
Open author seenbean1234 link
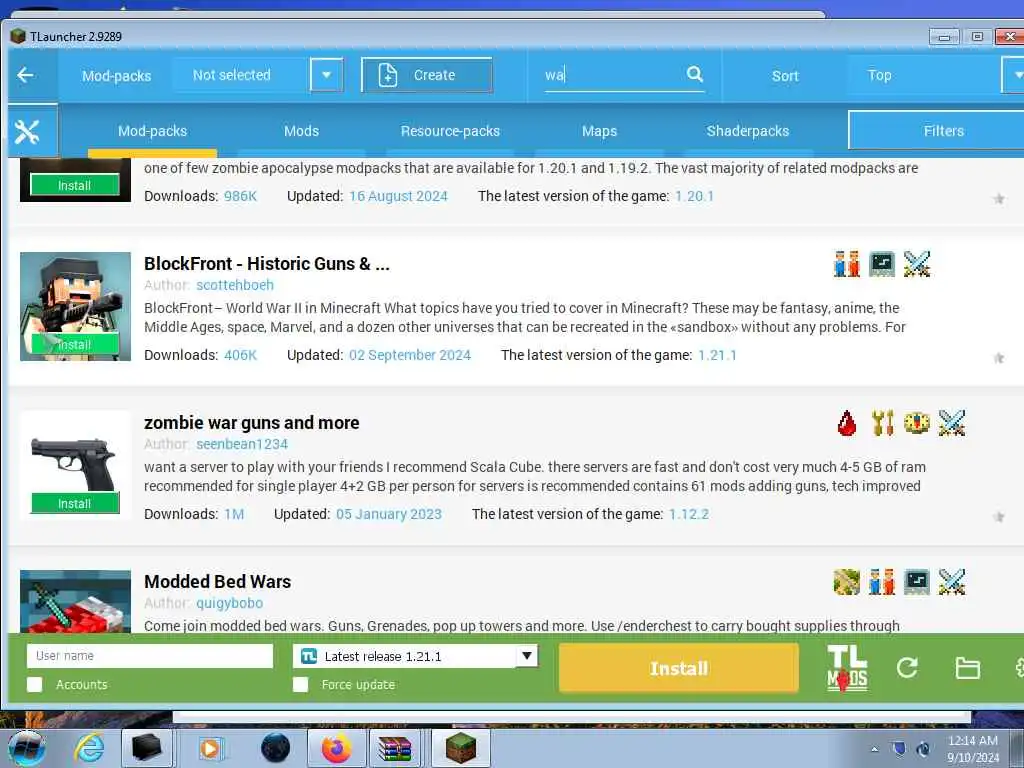click(x=242, y=444)
